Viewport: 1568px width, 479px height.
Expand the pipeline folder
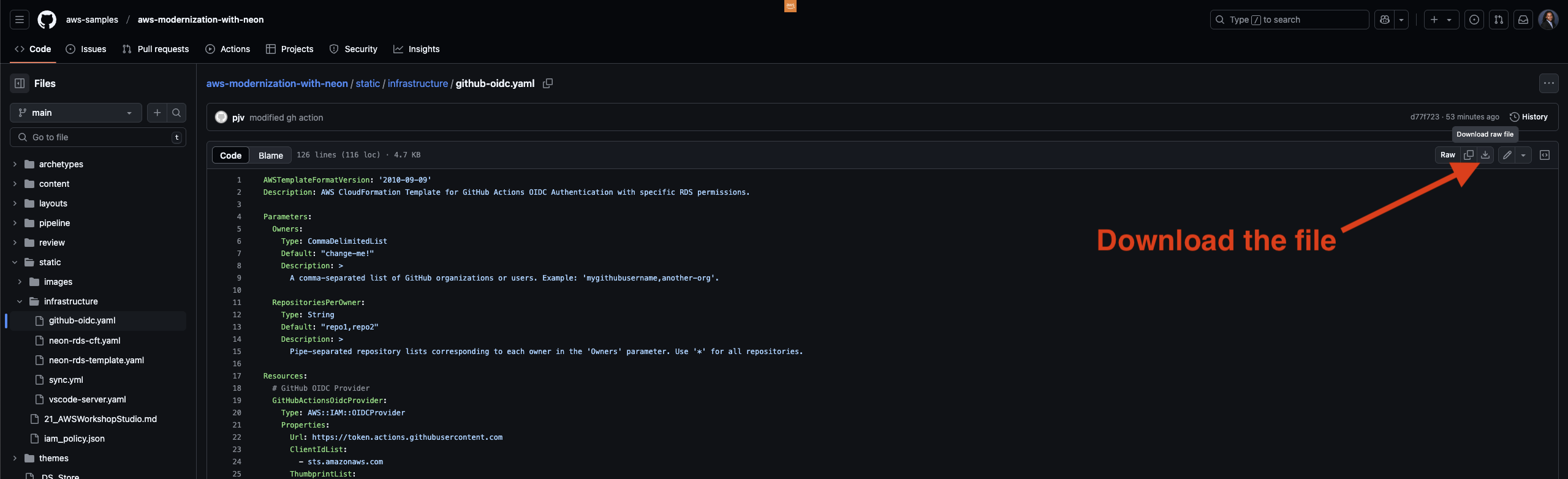[x=15, y=223]
